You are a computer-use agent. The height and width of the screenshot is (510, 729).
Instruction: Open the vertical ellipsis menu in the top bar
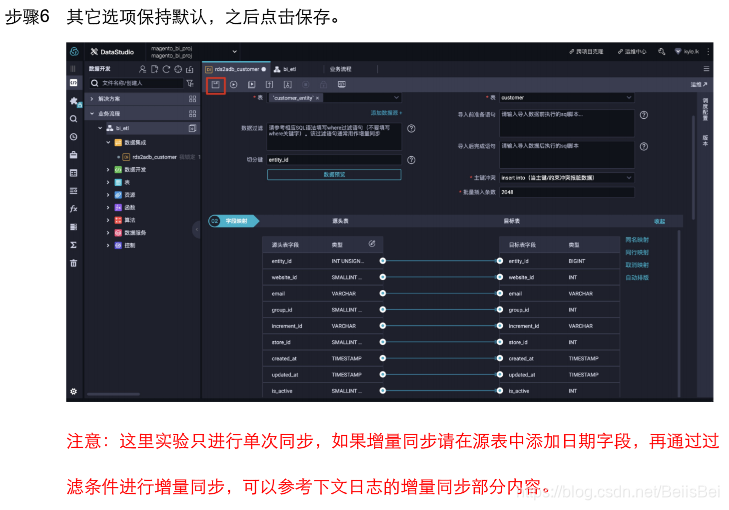pos(708,52)
